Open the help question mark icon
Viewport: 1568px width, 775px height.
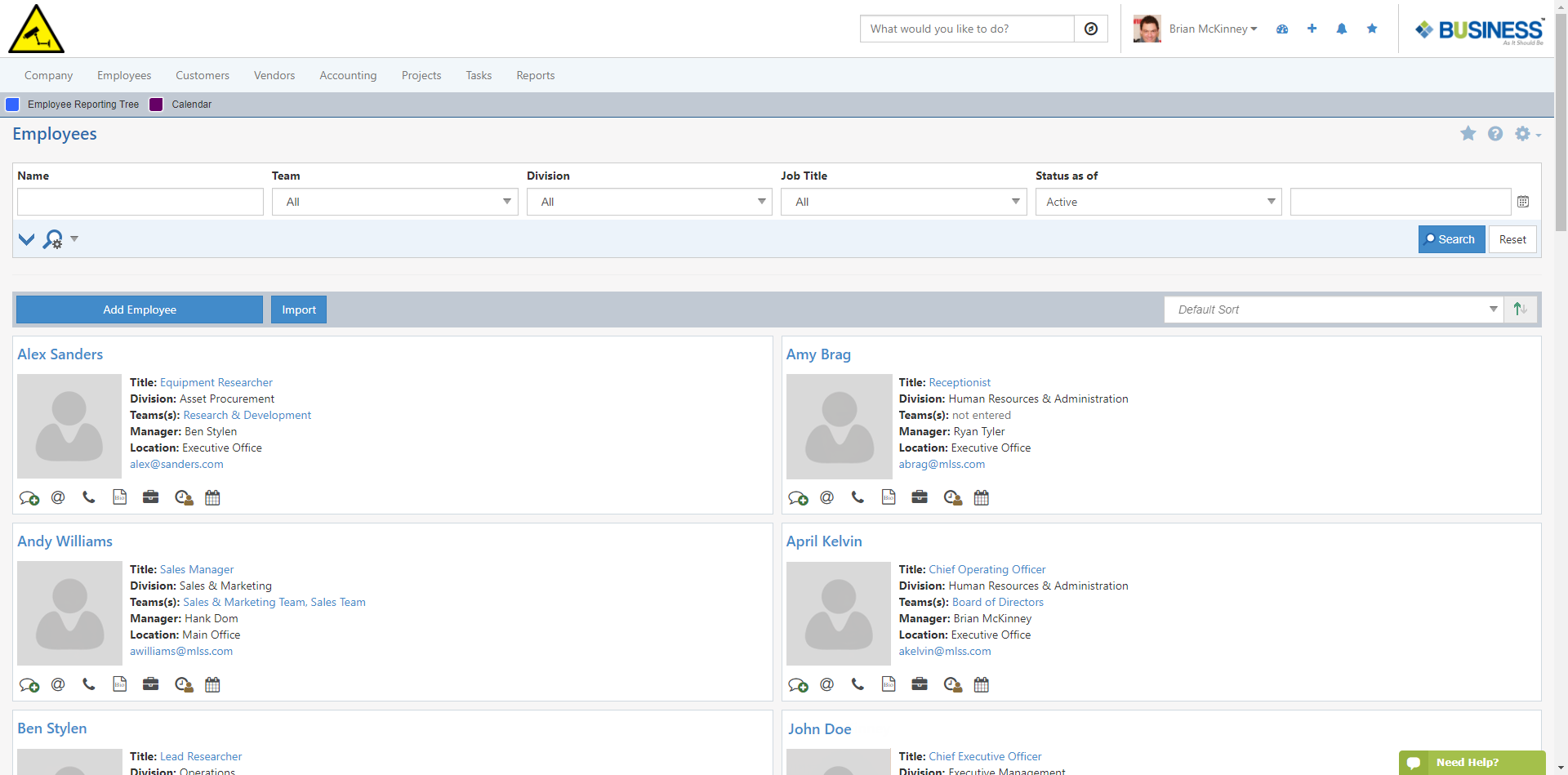(x=1495, y=133)
